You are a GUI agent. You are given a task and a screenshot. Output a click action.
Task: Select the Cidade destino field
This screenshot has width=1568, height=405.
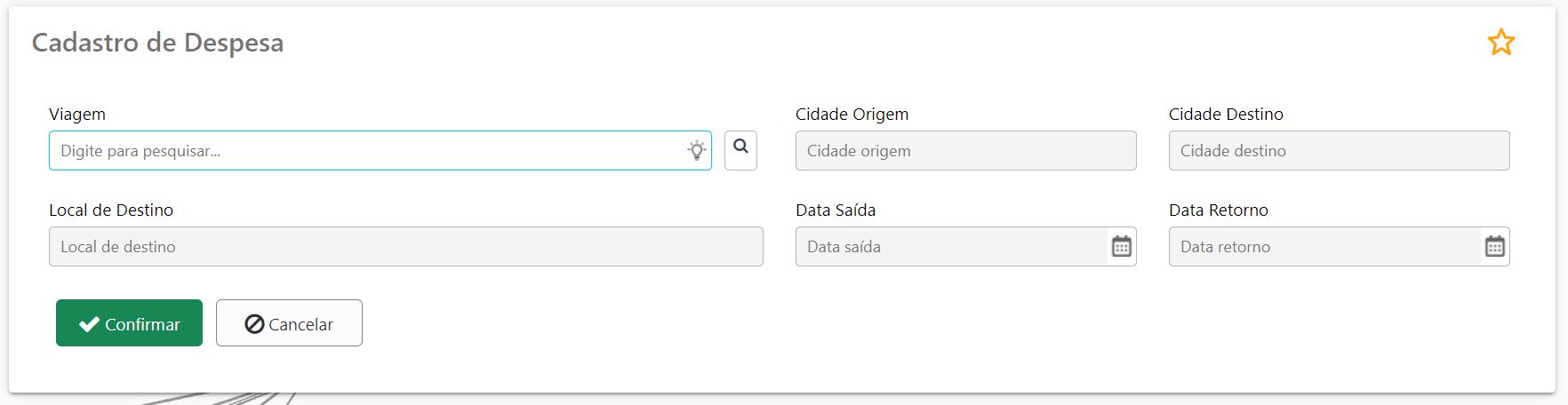(1339, 151)
